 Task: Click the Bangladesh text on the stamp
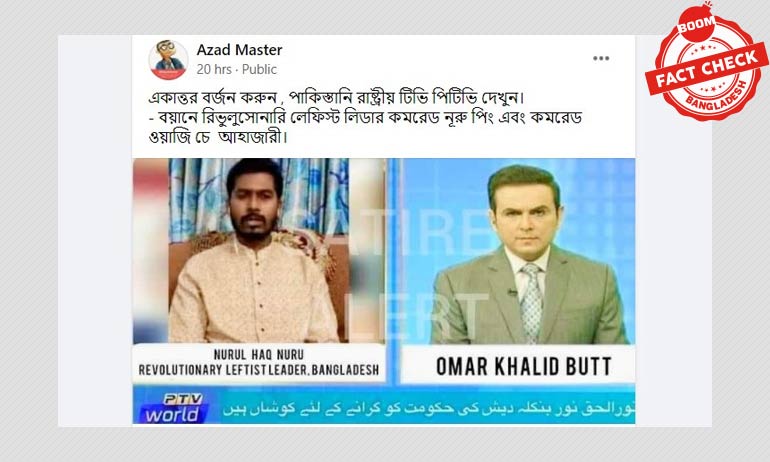[x=716, y=97]
